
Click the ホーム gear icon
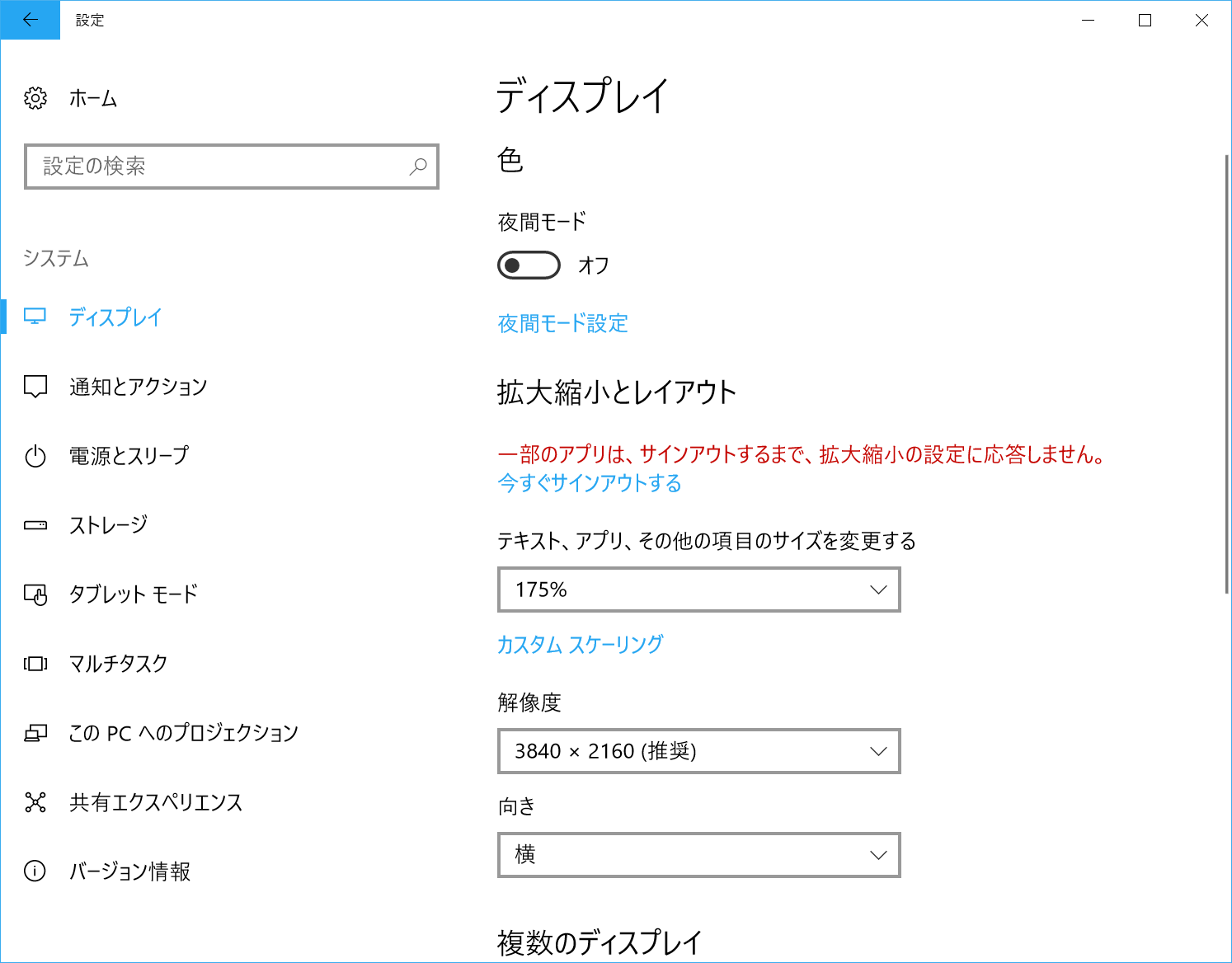pyautogui.click(x=36, y=98)
